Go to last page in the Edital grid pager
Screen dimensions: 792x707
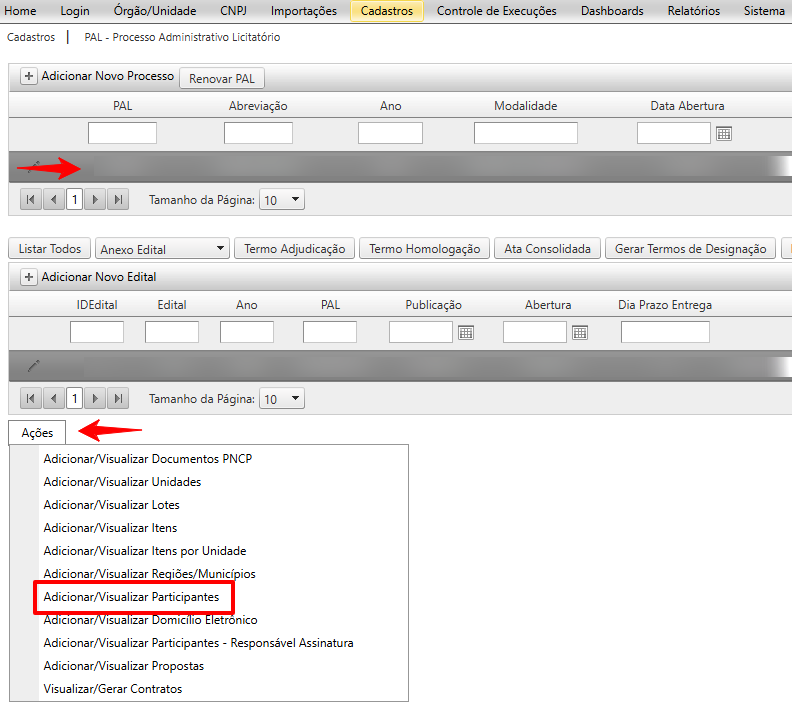[x=118, y=399]
